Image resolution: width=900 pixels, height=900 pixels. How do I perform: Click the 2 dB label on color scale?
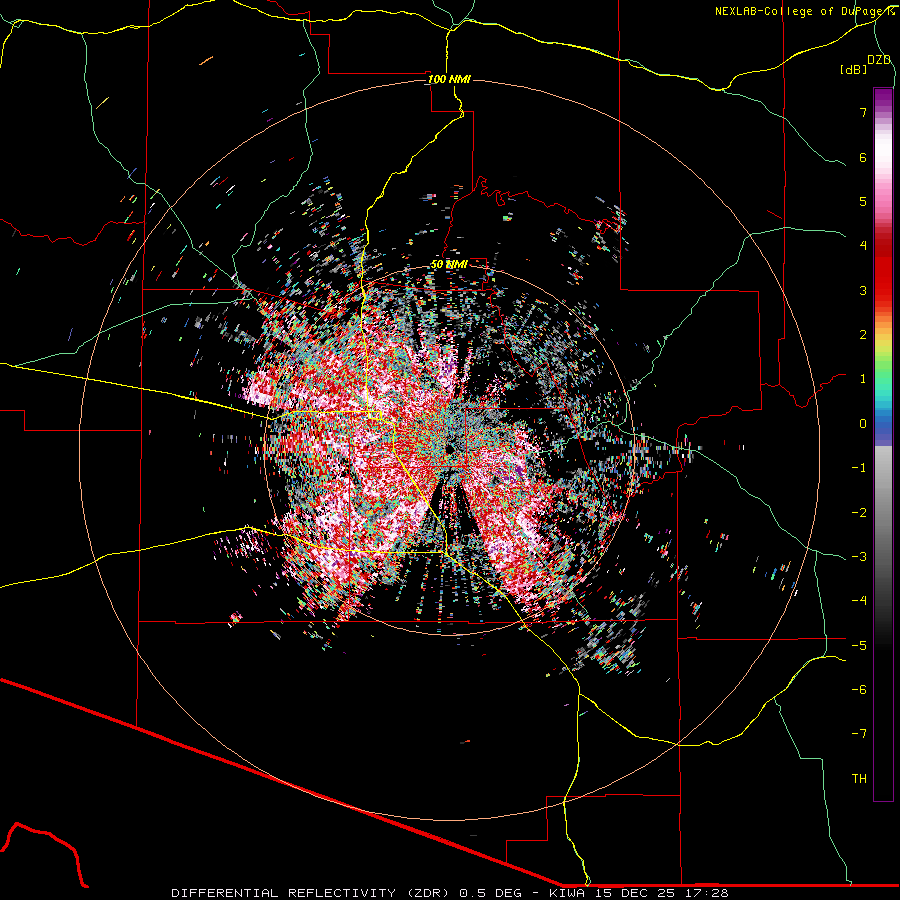(863, 335)
